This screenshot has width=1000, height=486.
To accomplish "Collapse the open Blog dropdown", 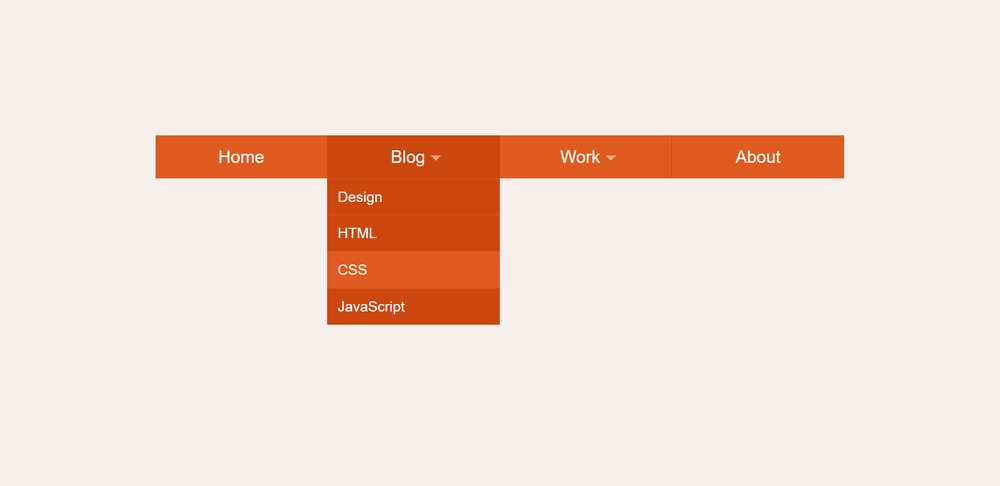I will 413,157.
